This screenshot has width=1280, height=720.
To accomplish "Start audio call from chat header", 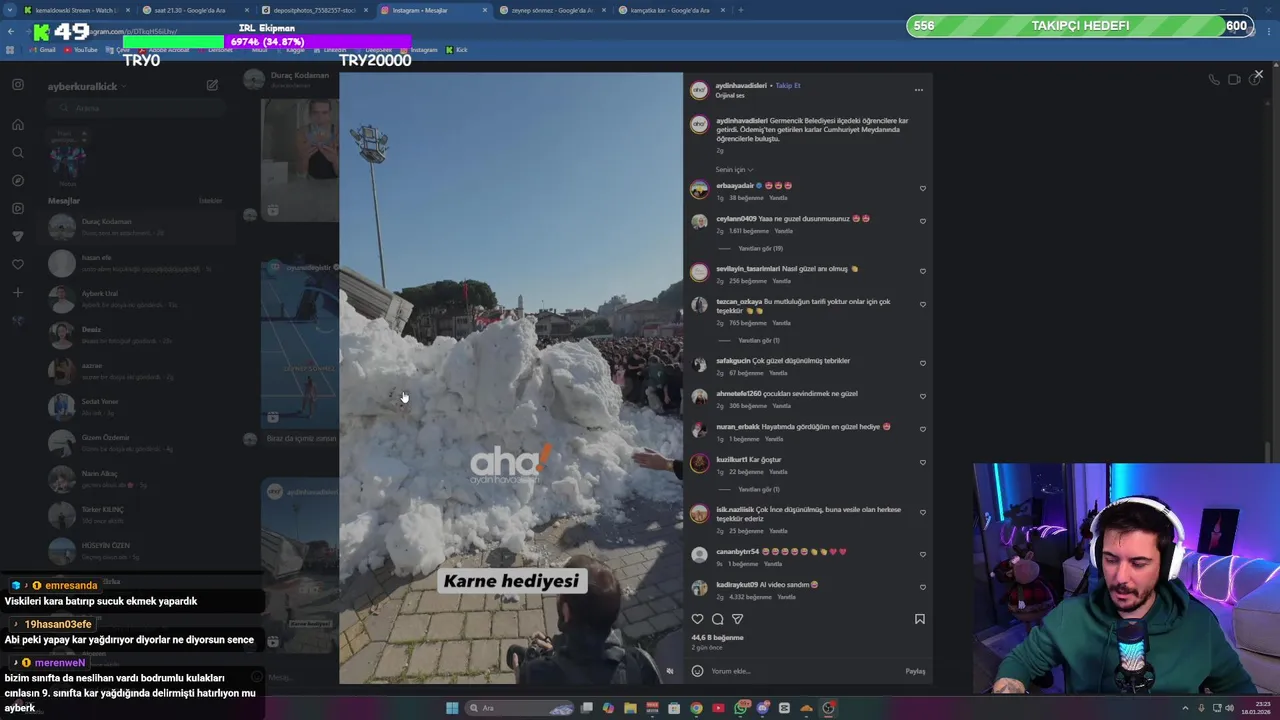I will coord(1213,80).
